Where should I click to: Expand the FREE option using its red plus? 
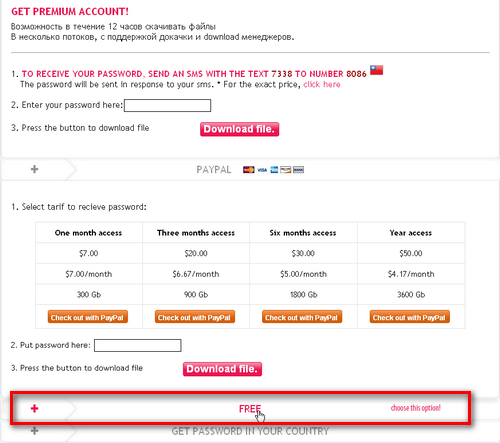34,408
